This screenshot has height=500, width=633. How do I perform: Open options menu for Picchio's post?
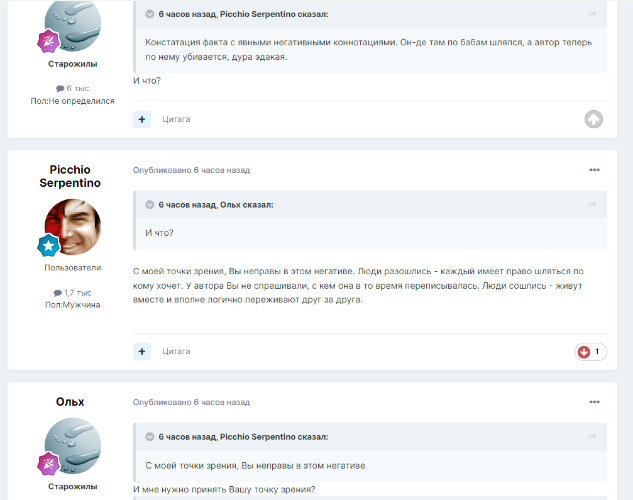click(594, 170)
